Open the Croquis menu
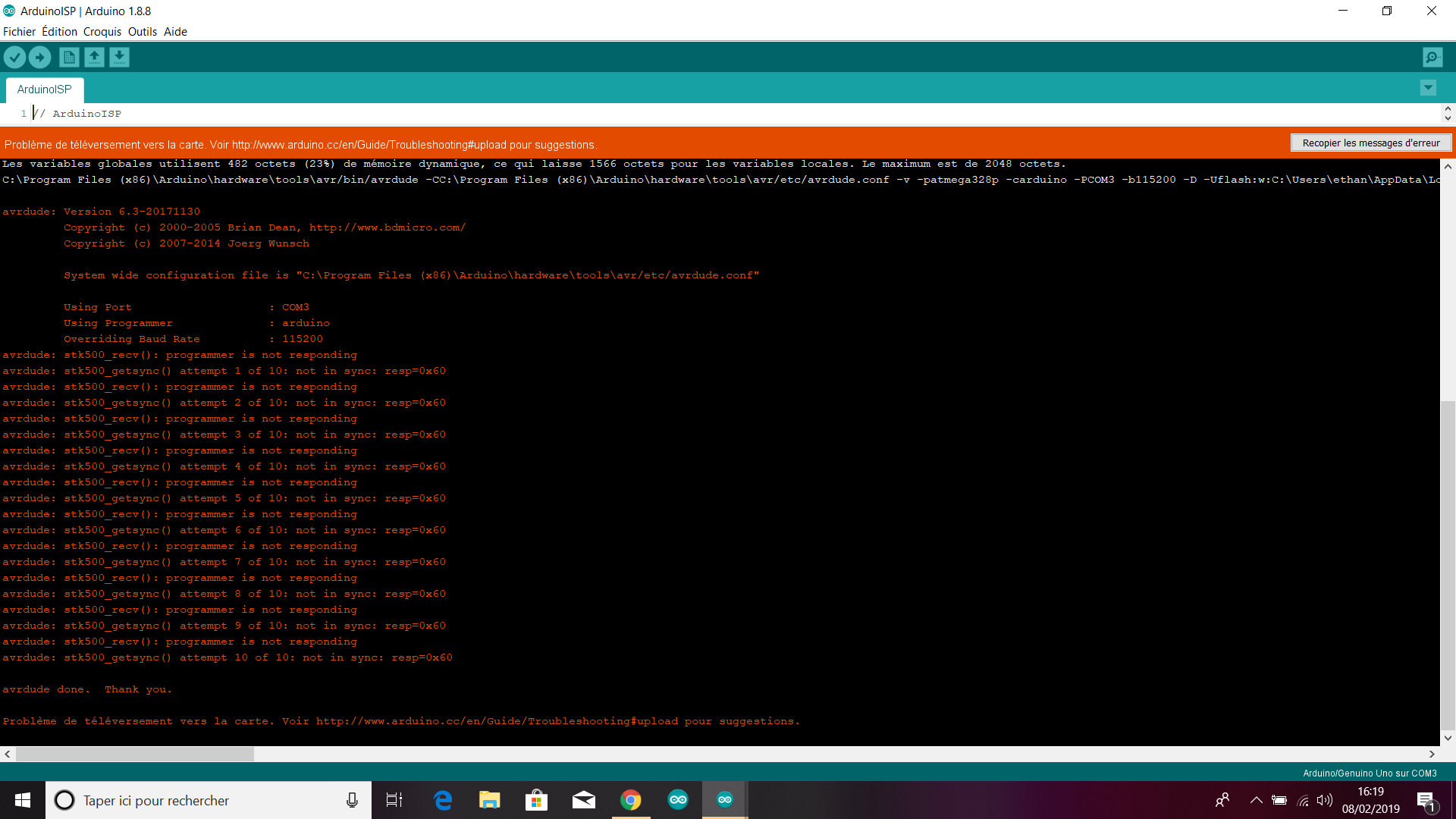Viewport: 1456px width, 819px height. tap(102, 32)
